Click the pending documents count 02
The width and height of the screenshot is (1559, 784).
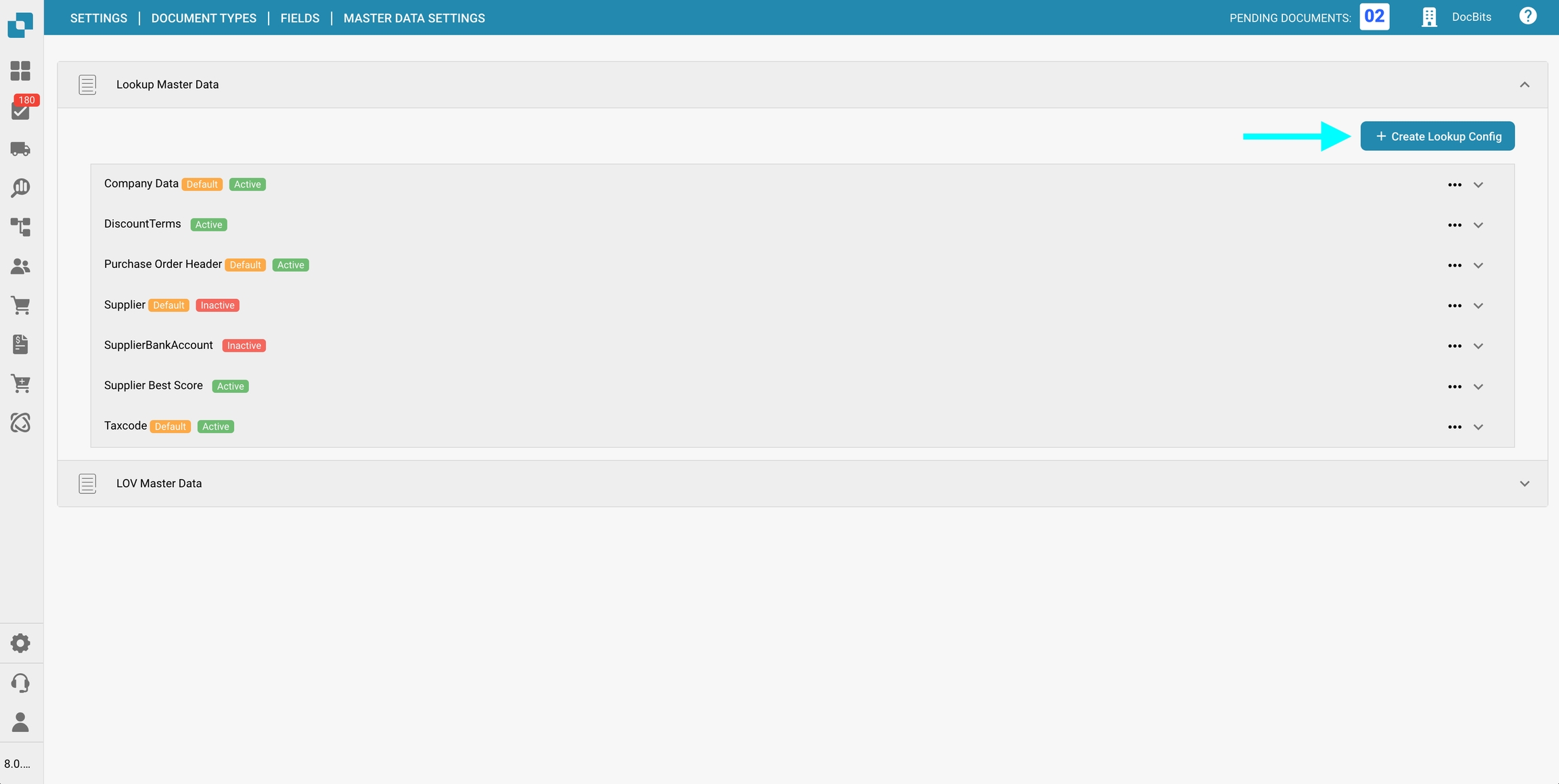[1374, 17]
